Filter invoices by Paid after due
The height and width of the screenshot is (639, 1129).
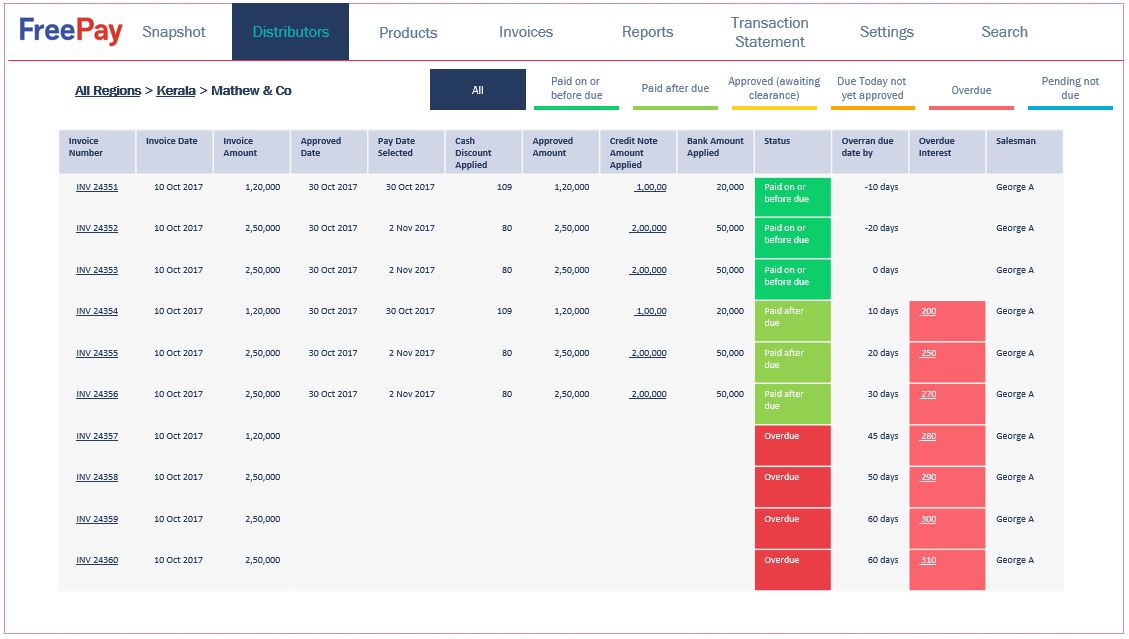pos(676,88)
